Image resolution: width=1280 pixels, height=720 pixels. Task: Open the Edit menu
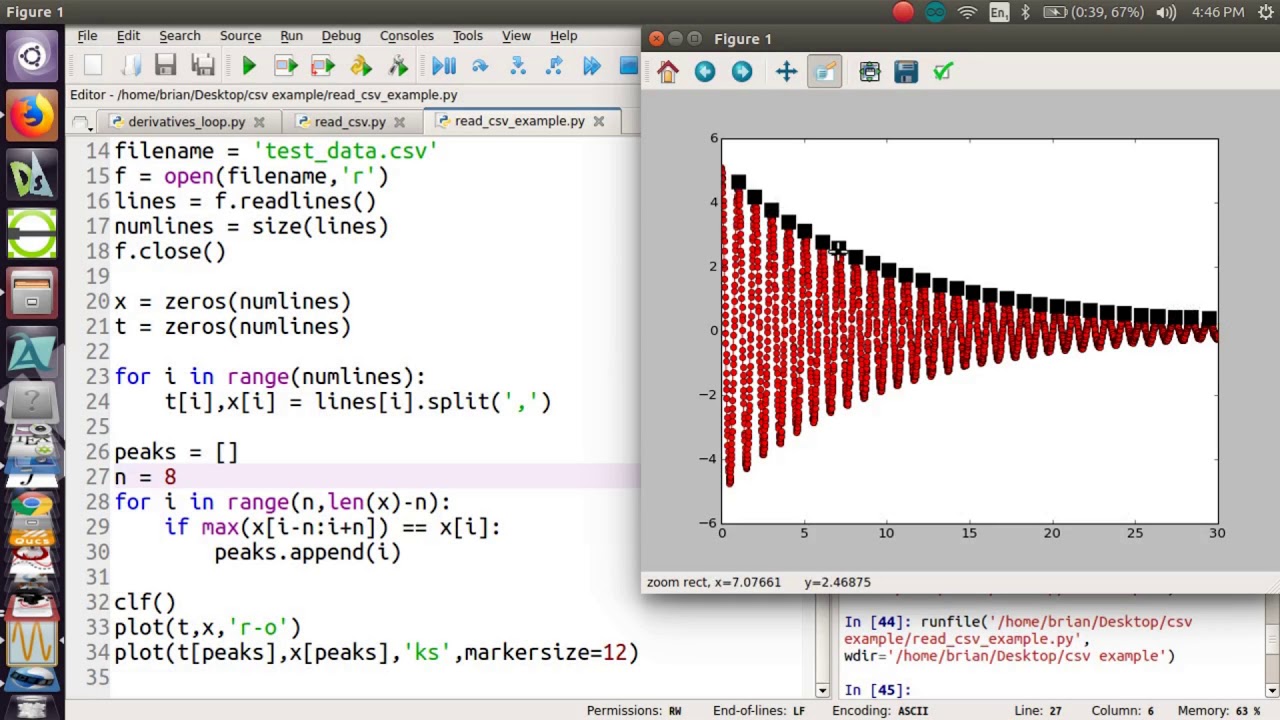click(128, 35)
